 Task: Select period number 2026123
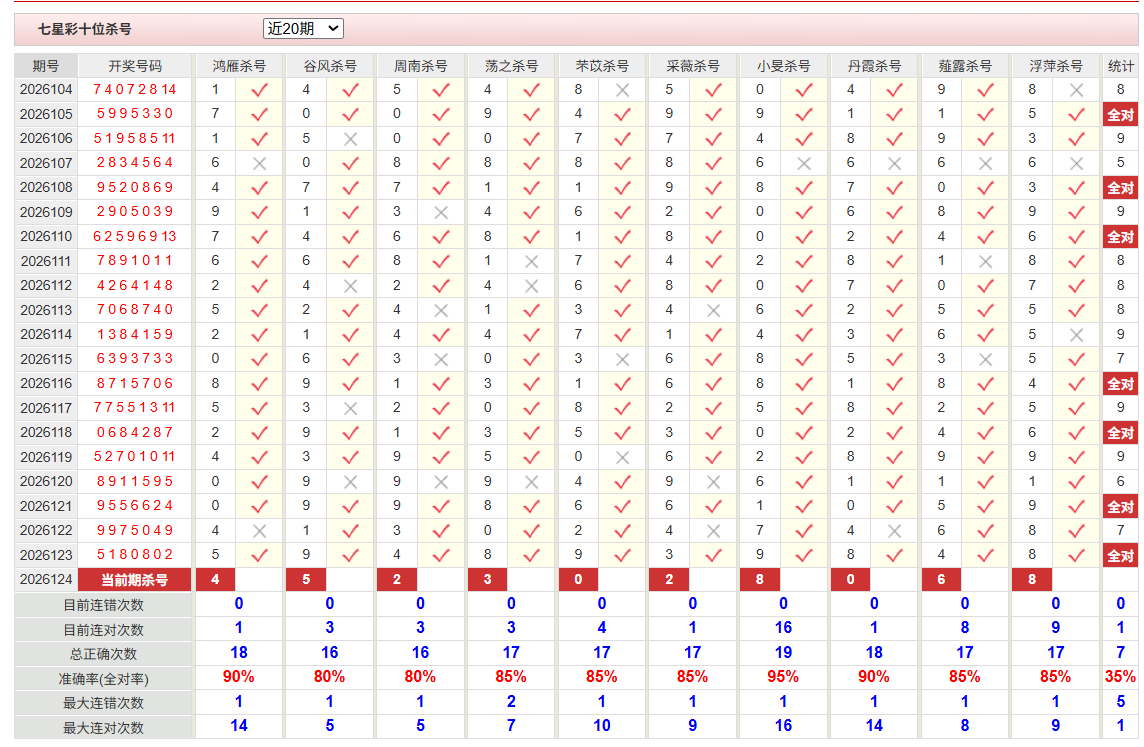click(x=46, y=554)
